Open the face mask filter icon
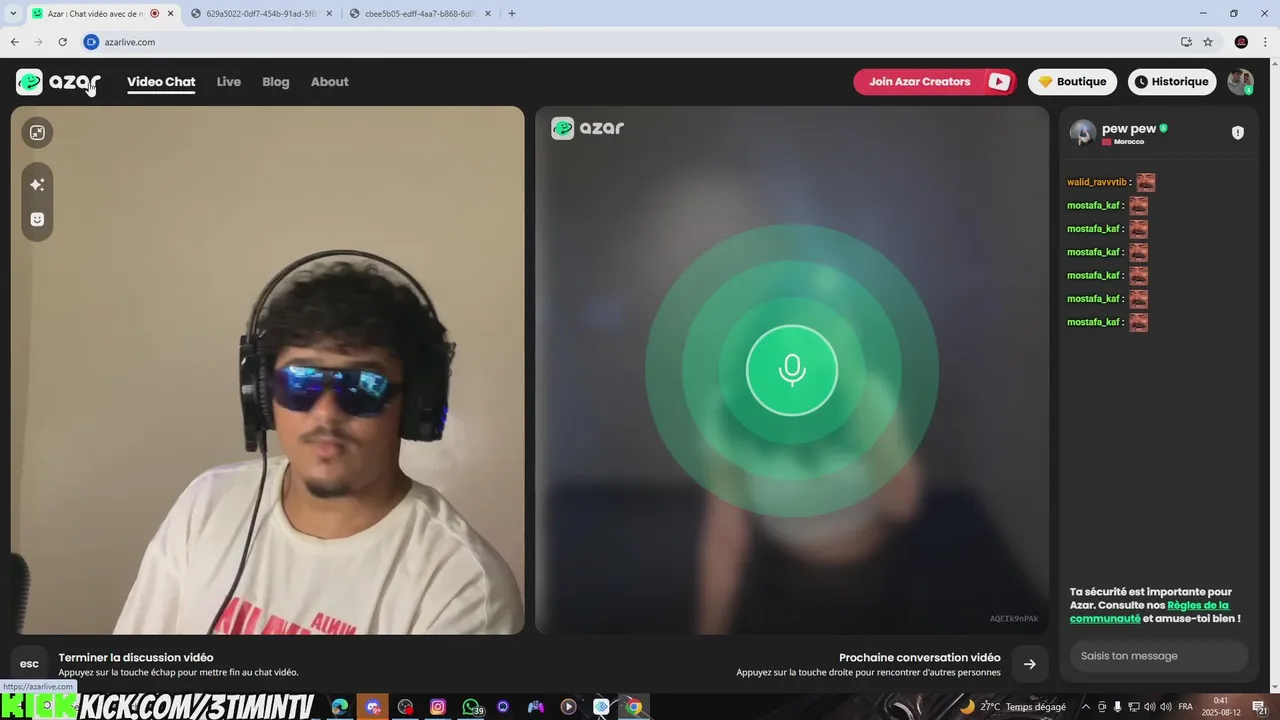The height and width of the screenshot is (720, 1280). coord(37,219)
